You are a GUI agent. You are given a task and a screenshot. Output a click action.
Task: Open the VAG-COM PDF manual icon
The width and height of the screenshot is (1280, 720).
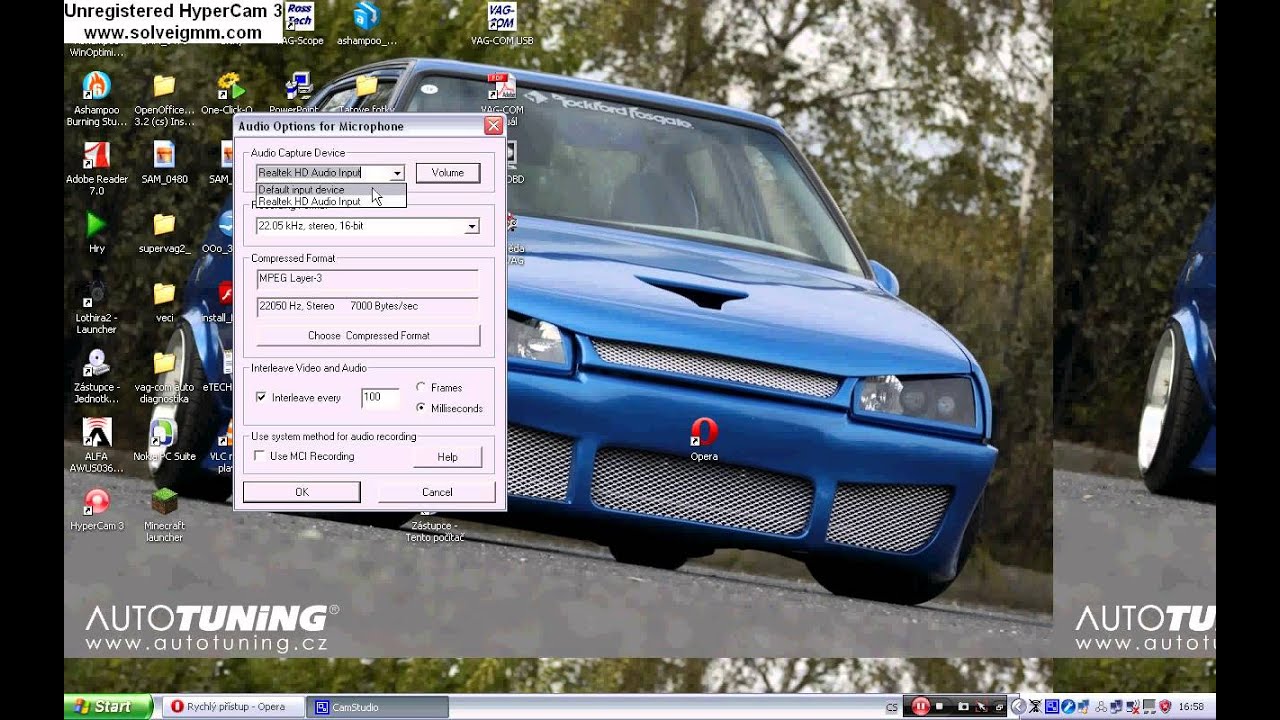(501, 93)
